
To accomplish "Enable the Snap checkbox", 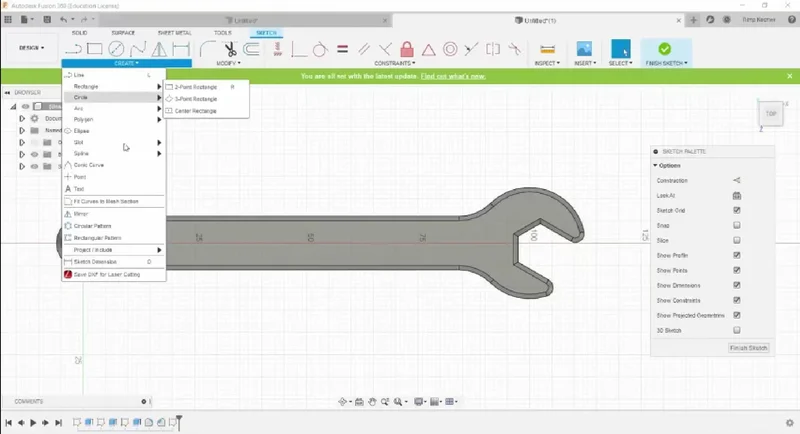I will [x=737, y=225].
